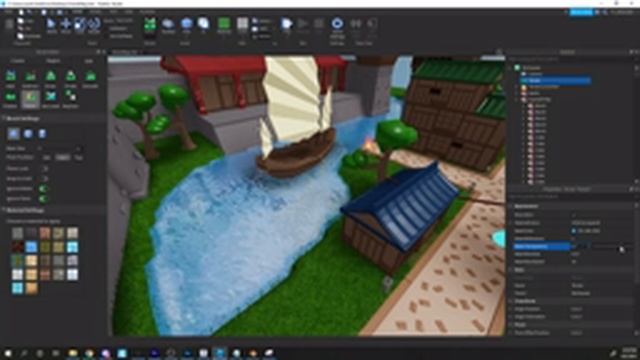Viewport: 640px width, 360px height.
Task: Select Camera in the Explorer tree
Action: click(x=535, y=74)
